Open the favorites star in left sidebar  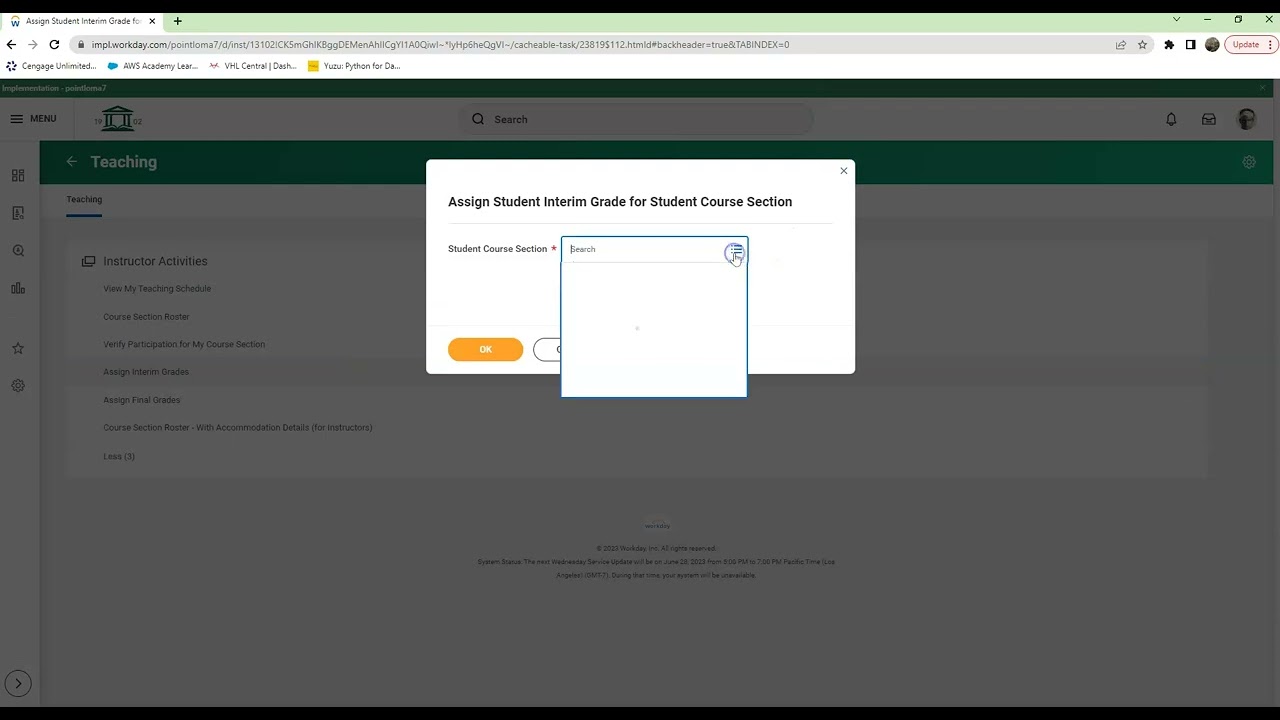coord(18,348)
